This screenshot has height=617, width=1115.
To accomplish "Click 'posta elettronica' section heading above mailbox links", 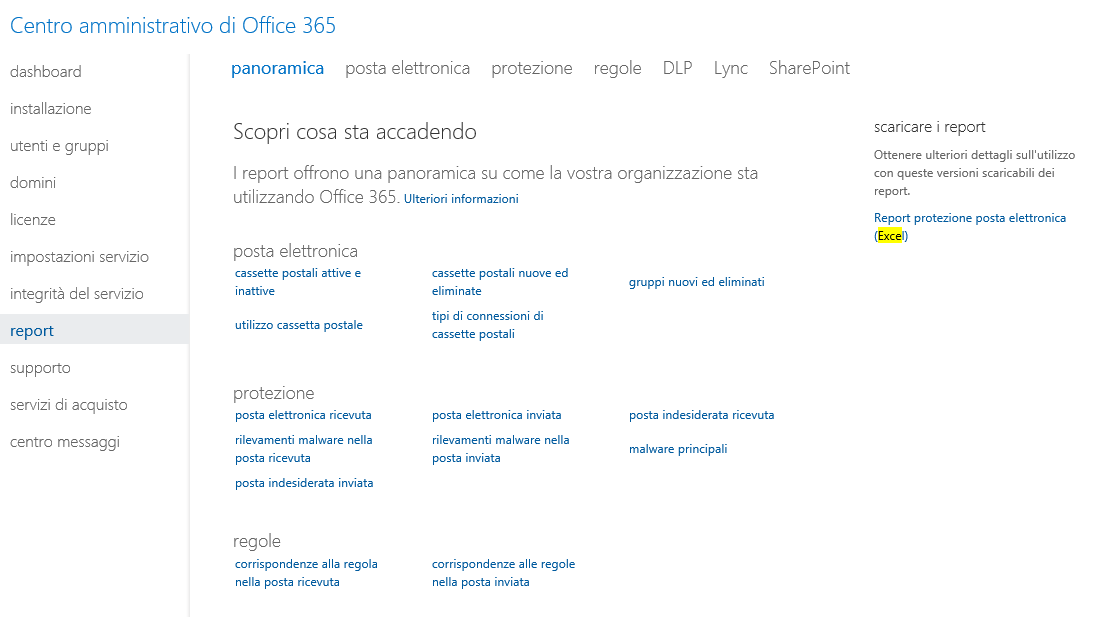I will [295, 251].
